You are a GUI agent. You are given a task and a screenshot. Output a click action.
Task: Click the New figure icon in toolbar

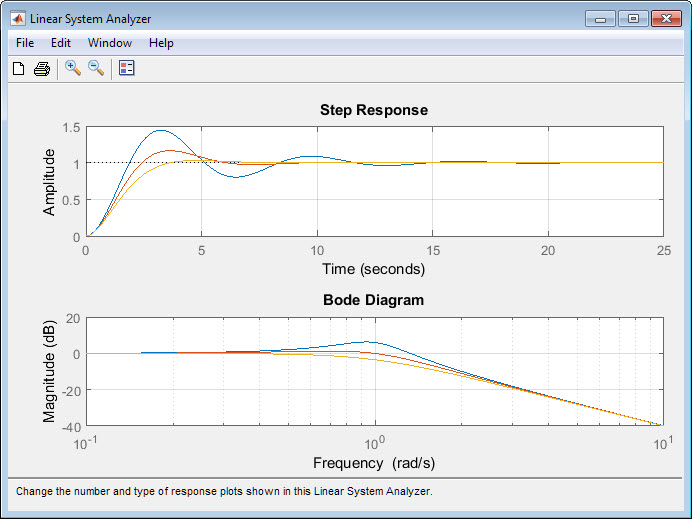coord(18,68)
